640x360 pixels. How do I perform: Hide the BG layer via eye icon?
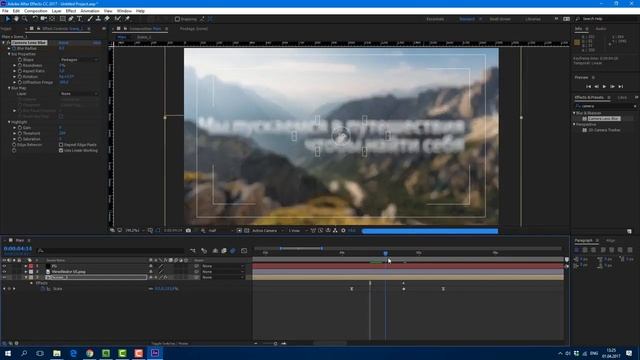click(4, 266)
